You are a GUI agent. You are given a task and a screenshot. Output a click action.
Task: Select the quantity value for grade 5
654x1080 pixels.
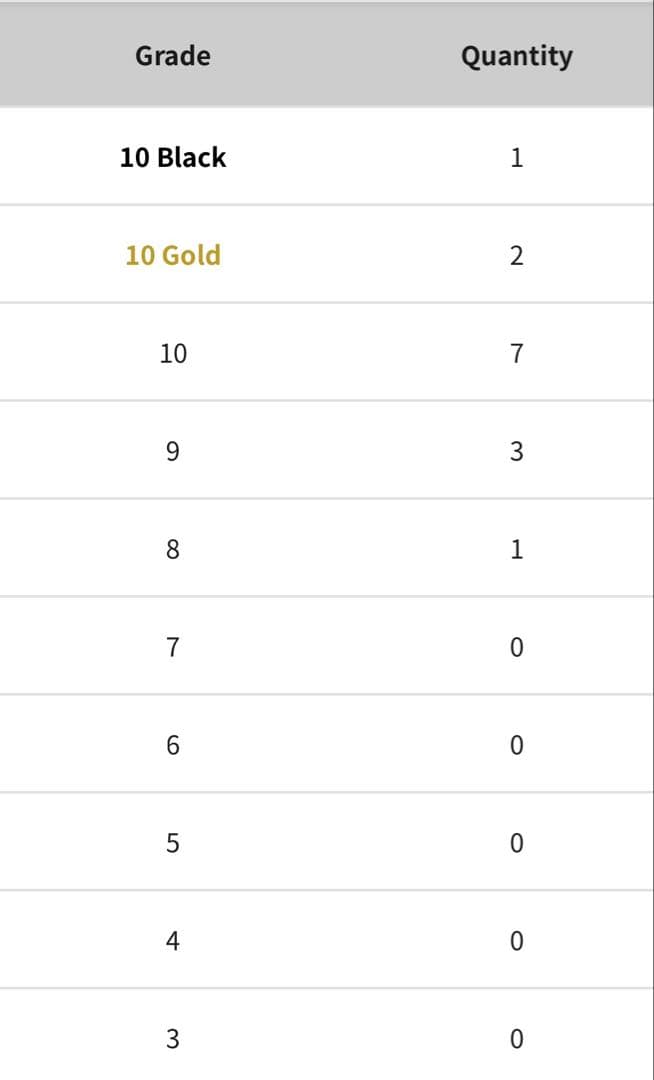[x=516, y=843]
